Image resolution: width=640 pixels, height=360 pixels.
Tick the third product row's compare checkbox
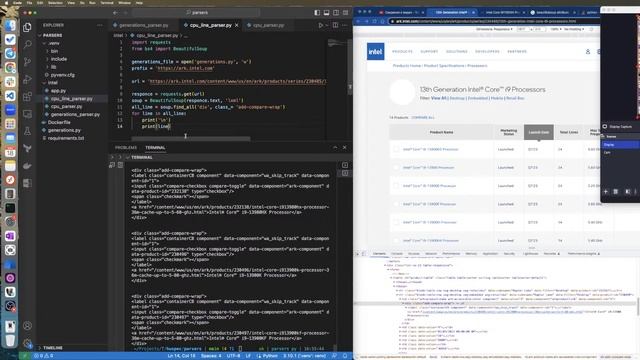(x=396, y=186)
